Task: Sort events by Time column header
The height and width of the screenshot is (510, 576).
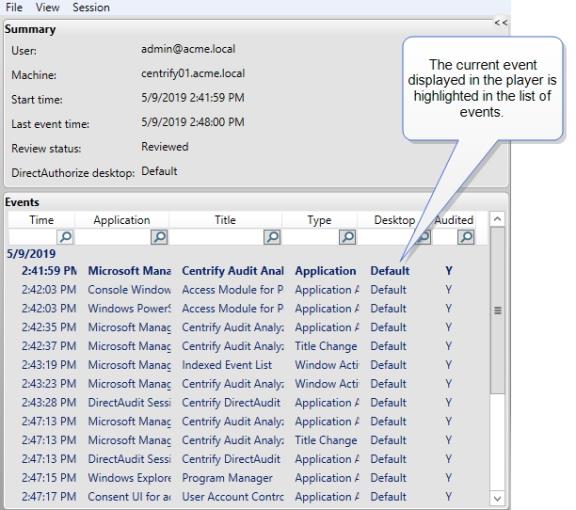Action: click(x=41, y=220)
